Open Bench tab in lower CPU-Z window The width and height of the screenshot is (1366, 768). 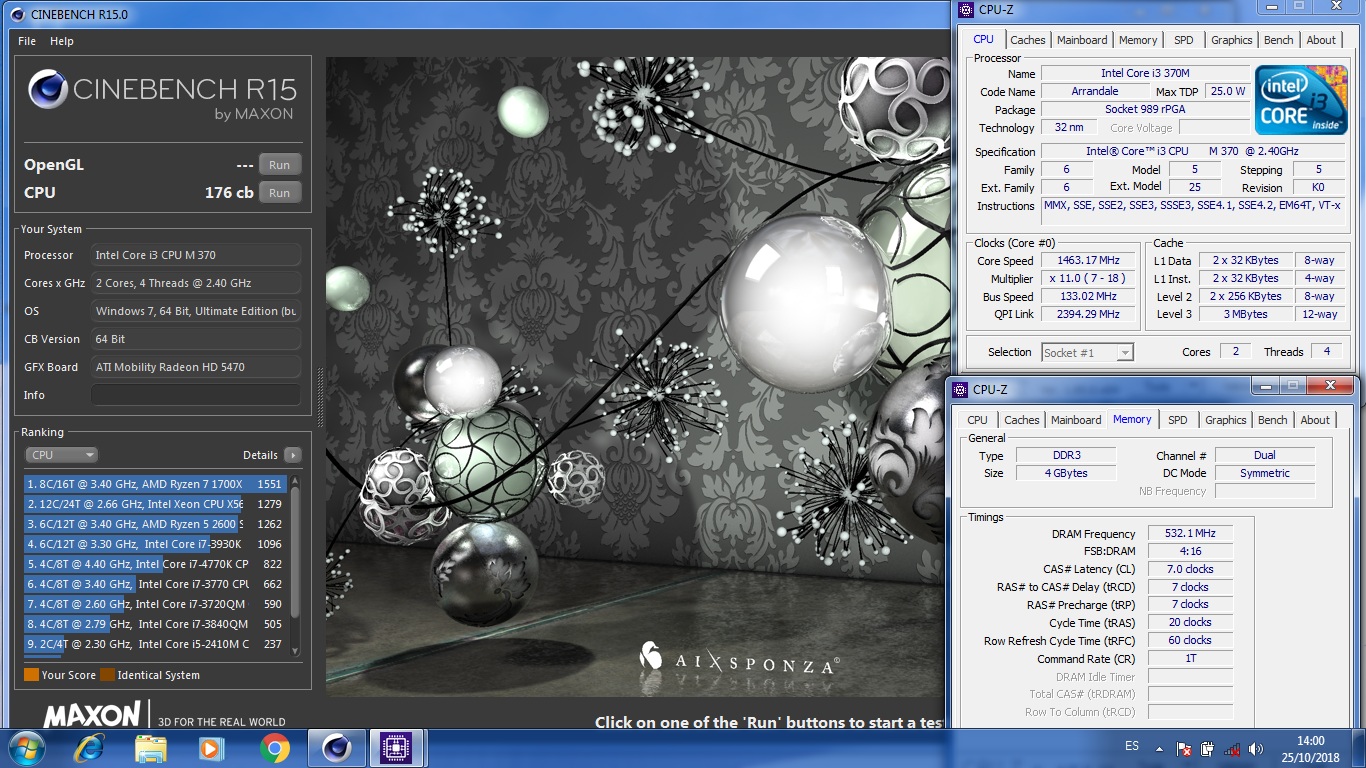1272,420
